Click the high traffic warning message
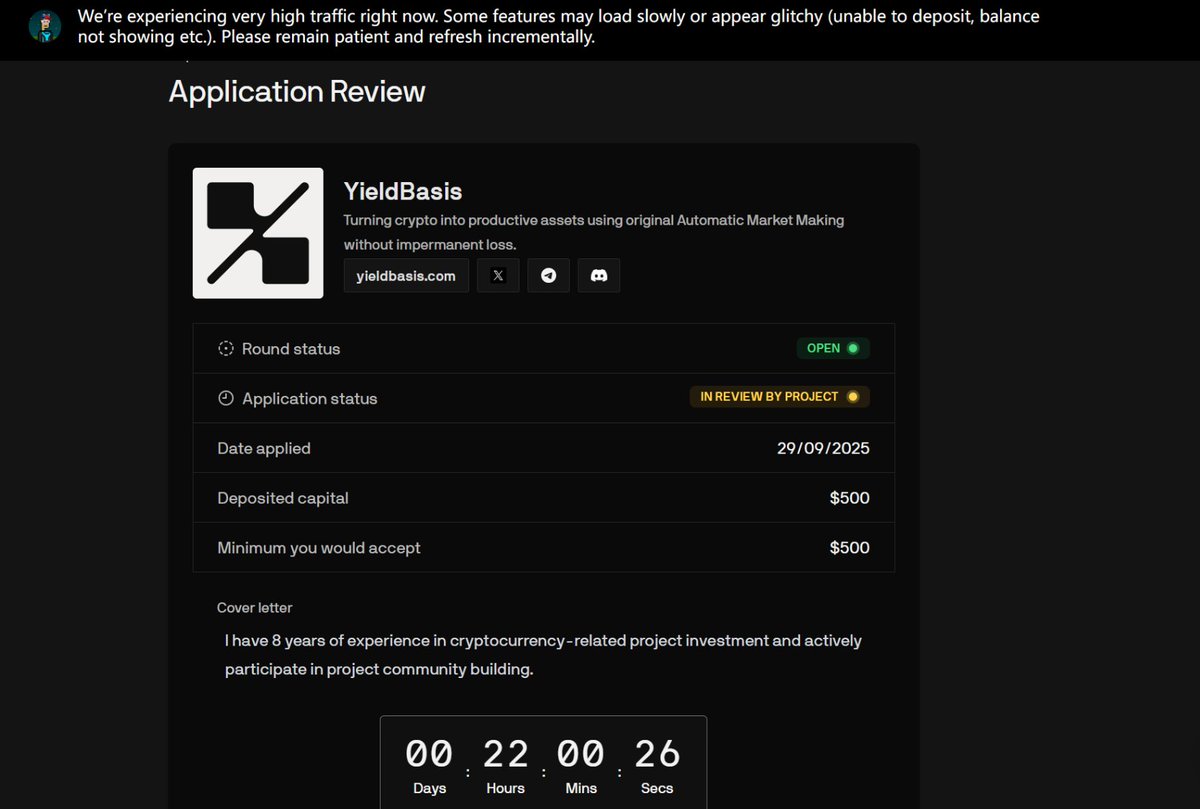 point(559,27)
